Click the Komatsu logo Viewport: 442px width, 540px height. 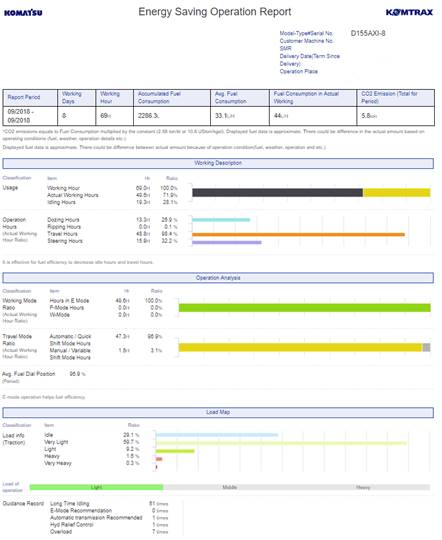pos(23,13)
